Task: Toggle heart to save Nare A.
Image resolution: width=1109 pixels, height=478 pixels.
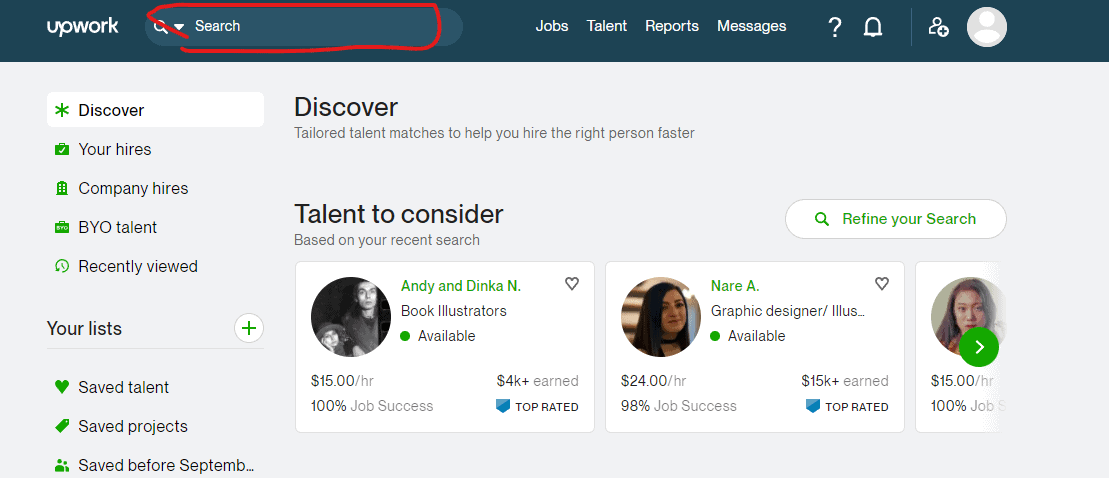Action: coord(882,284)
